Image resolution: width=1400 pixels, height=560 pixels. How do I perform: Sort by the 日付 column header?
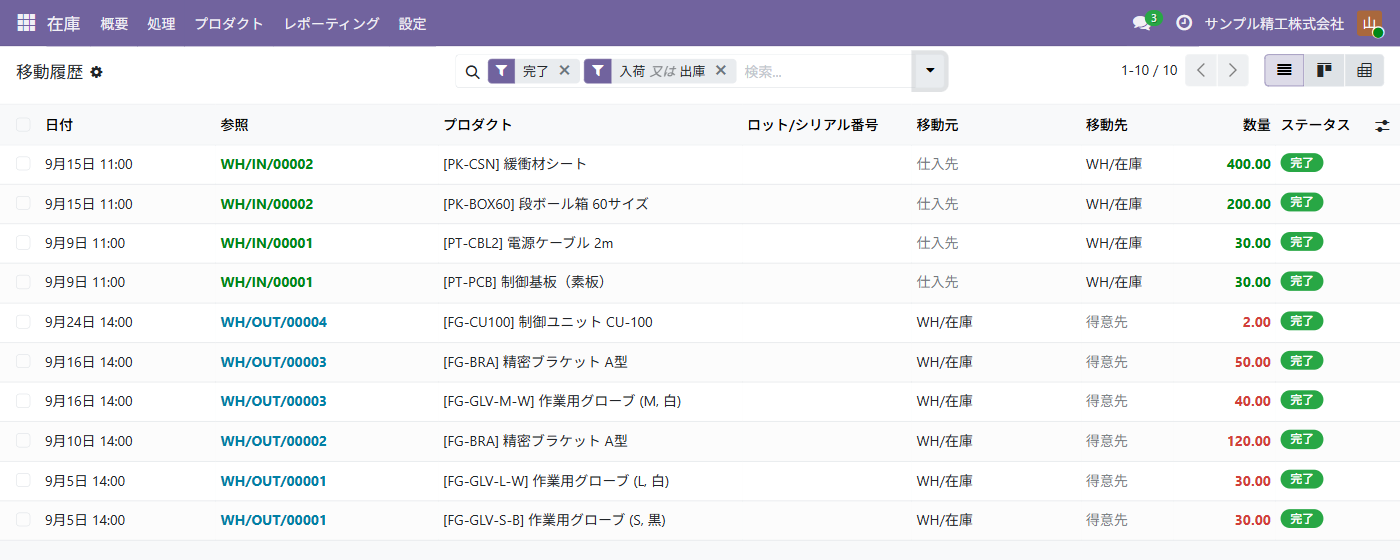(59, 125)
